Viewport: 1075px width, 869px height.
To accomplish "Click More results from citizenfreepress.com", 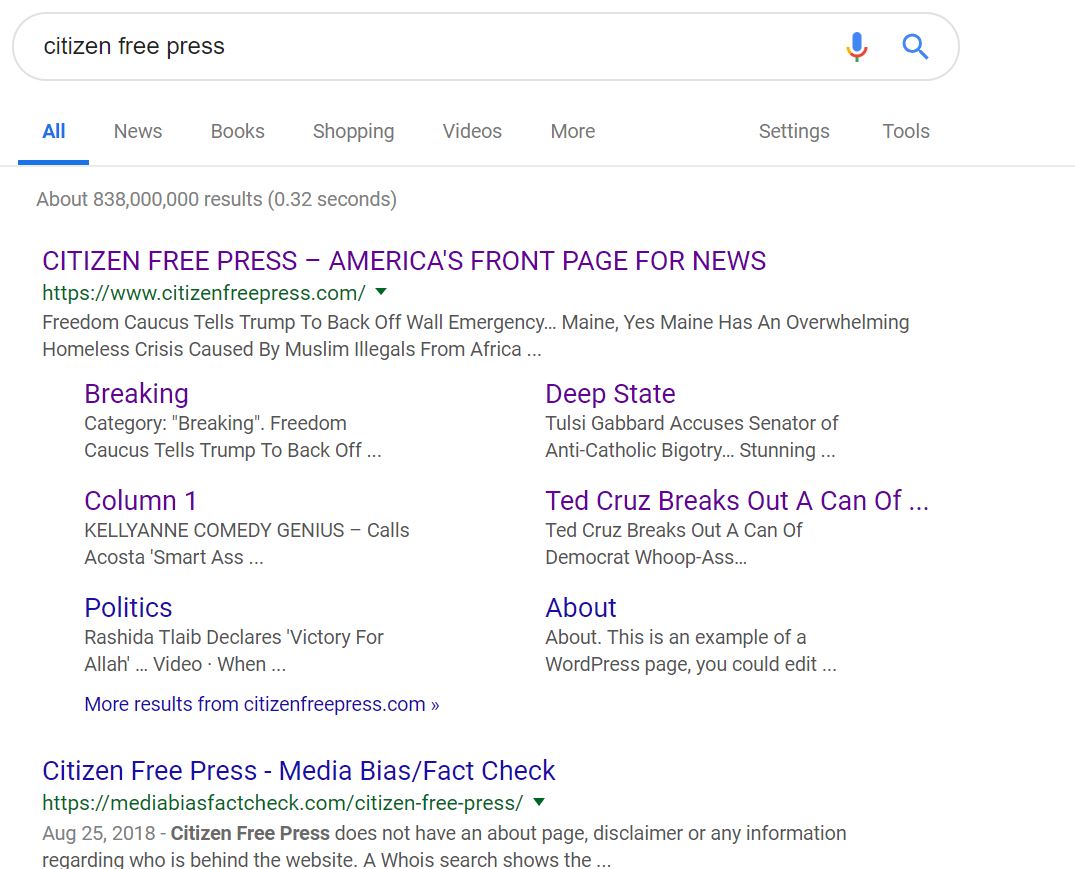I will click(x=262, y=705).
